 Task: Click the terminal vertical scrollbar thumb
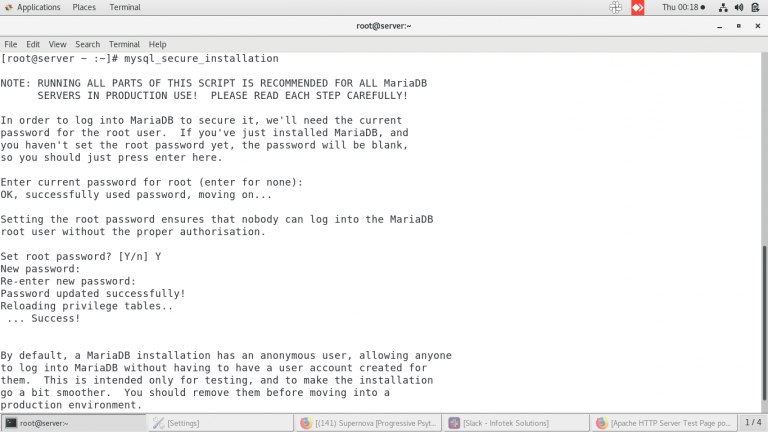pos(765,323)
